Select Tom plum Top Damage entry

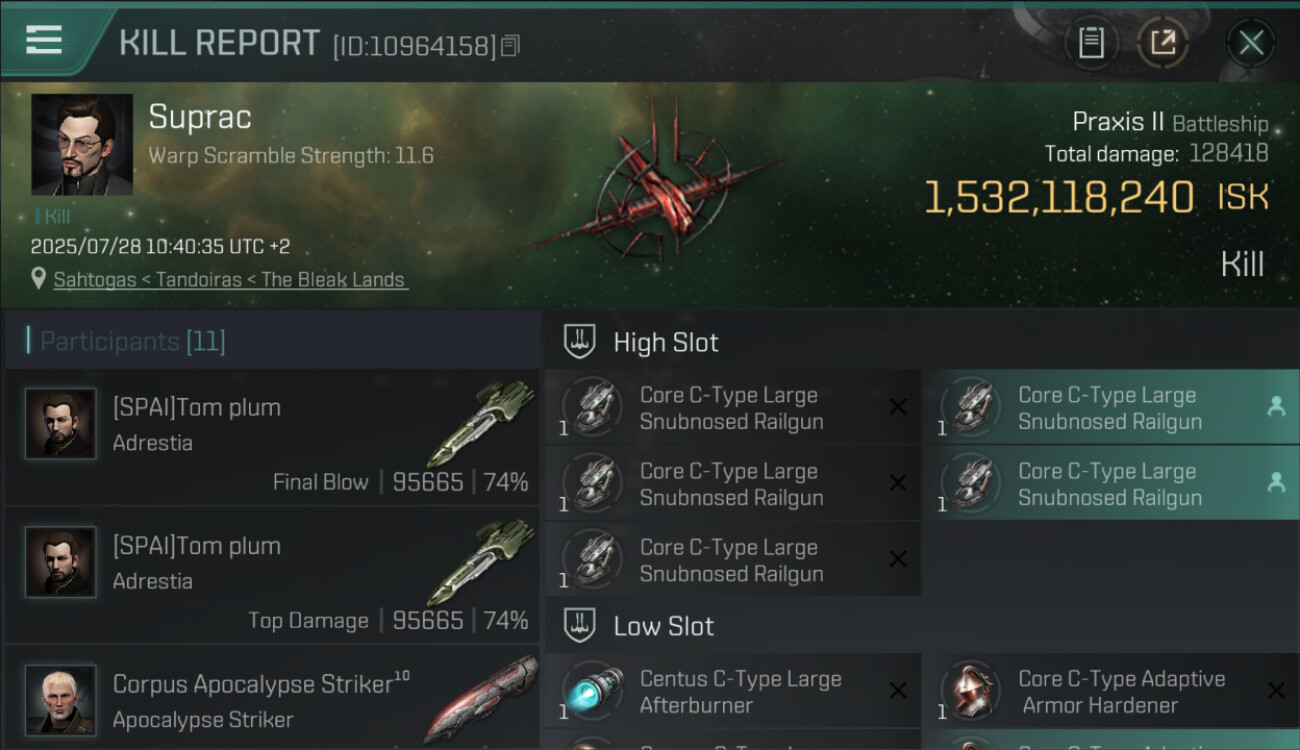click(x=272, y=575)
